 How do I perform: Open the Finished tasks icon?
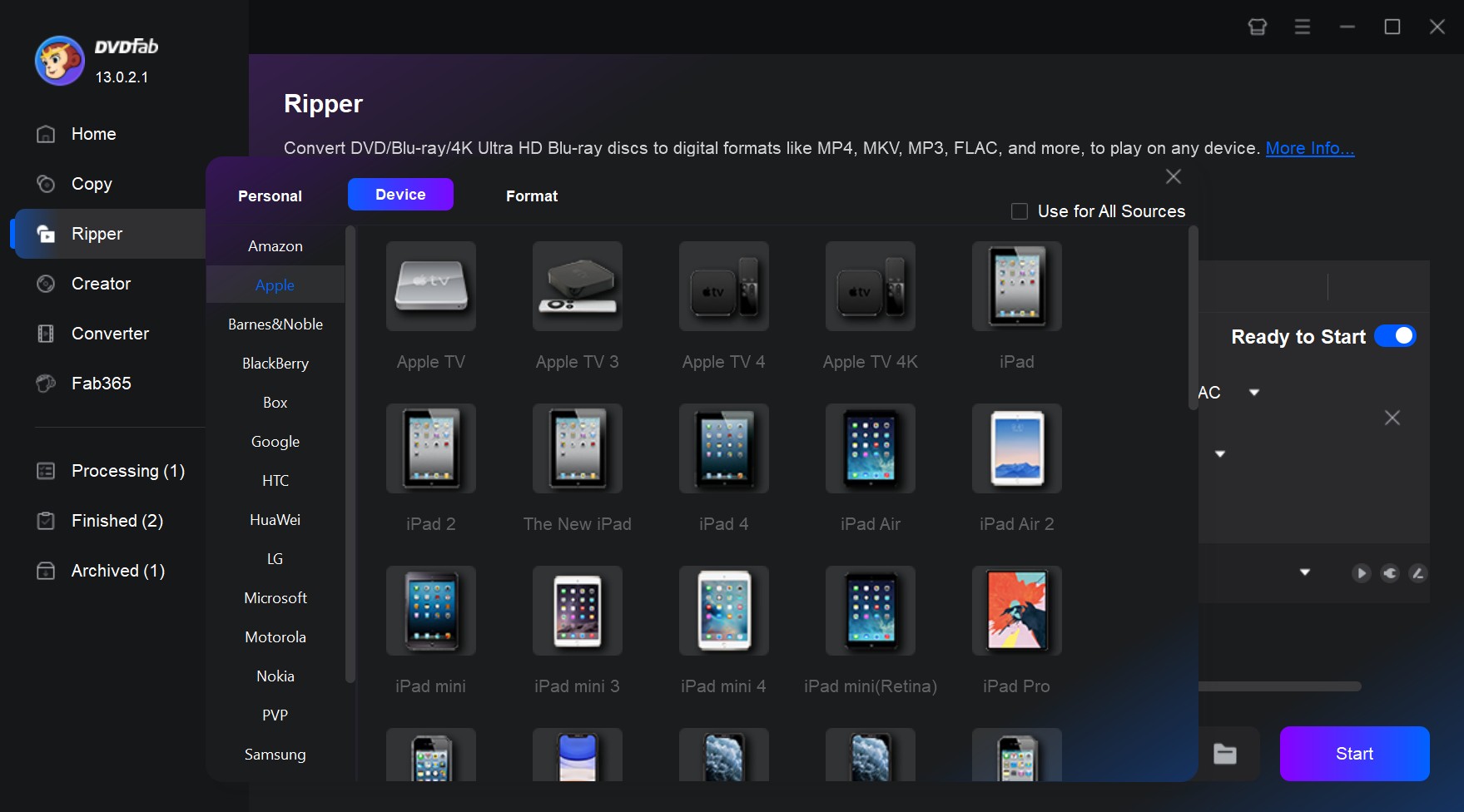[x=46, y=521]
